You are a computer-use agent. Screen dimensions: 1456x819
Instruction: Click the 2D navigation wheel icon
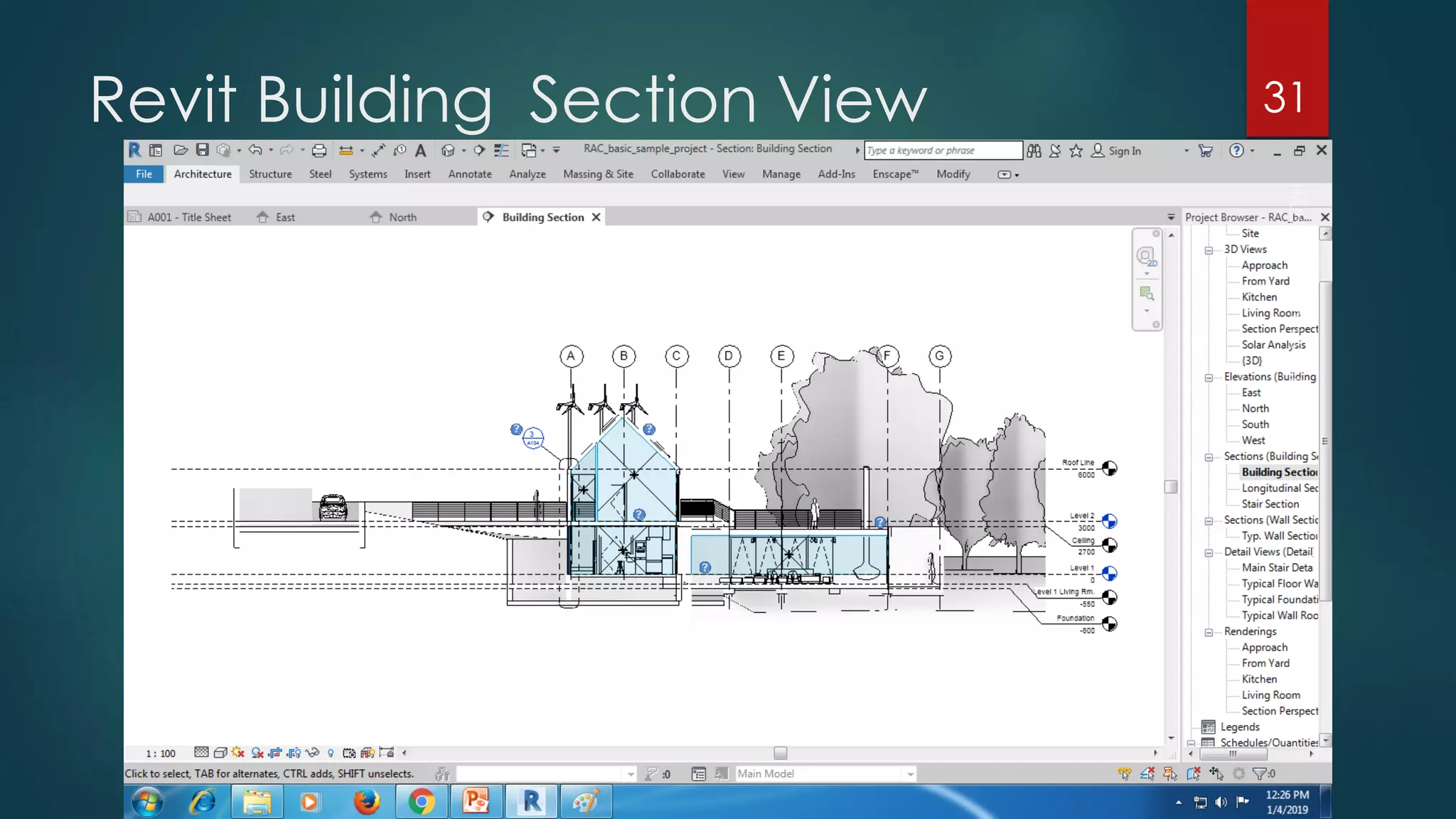tap(1146, 257)
